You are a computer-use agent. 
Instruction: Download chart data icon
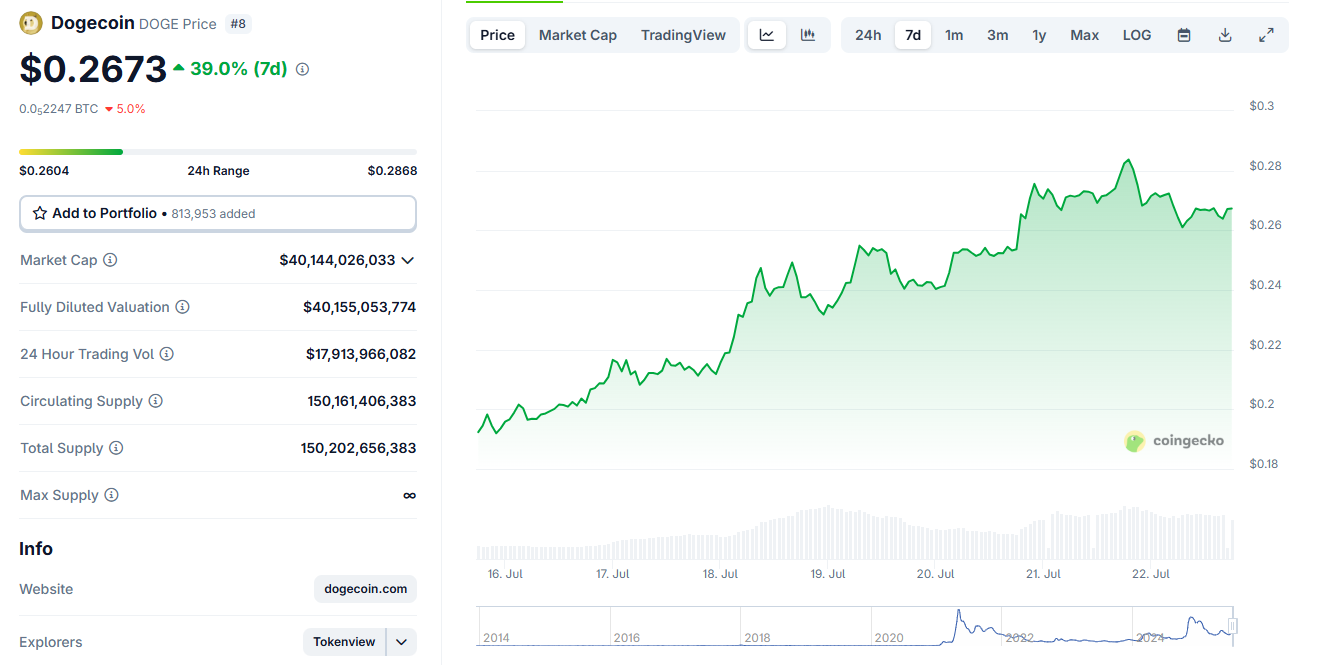(x=1225, y=35)
